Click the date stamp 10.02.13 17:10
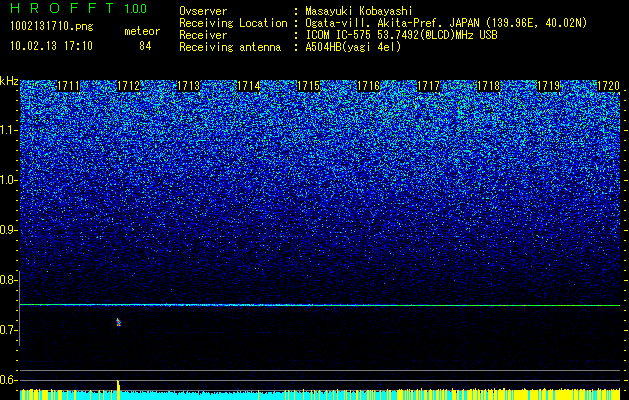The width and height of the screenshot is (629, 400). pyautogui.click(x=51, y=45)
